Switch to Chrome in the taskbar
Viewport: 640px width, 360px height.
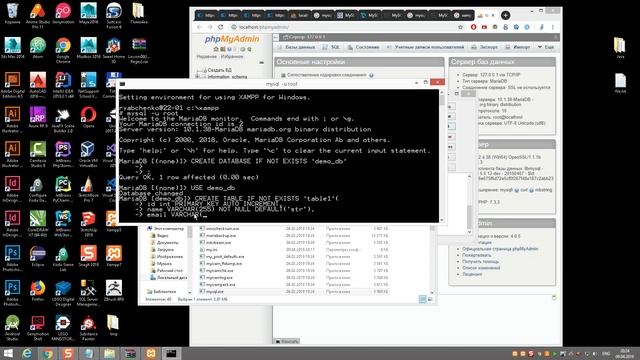pyautogui.click(x=48, y=353)
